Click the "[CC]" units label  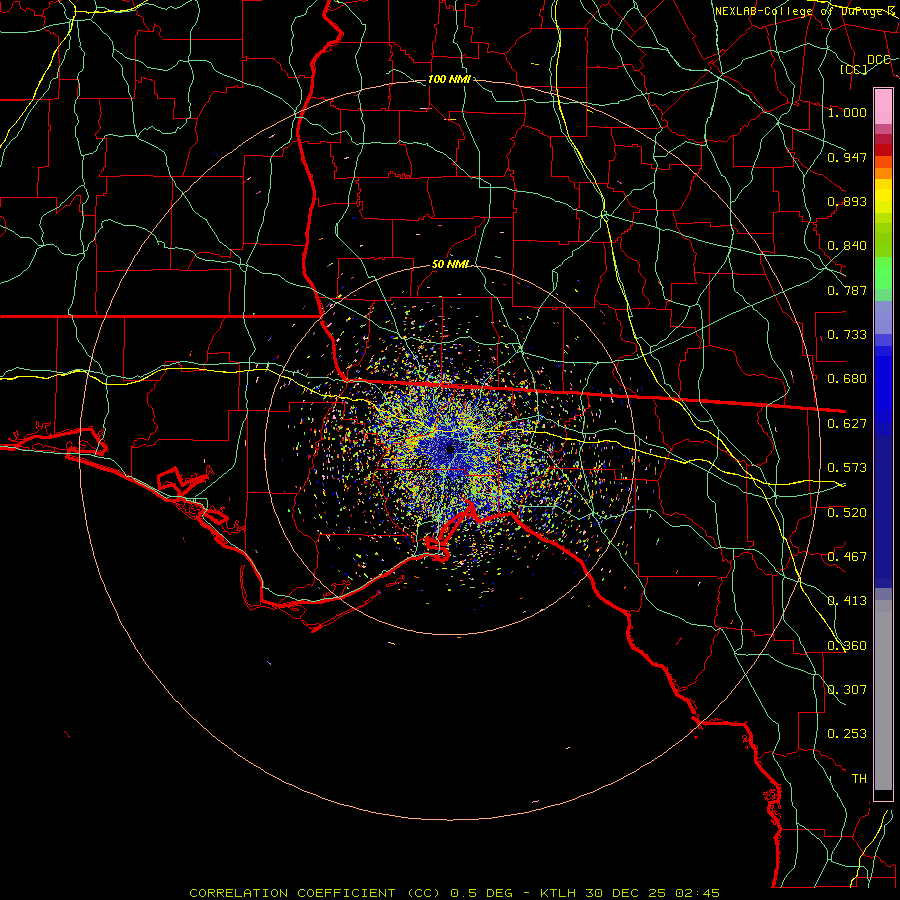click(x=854, y=69)
